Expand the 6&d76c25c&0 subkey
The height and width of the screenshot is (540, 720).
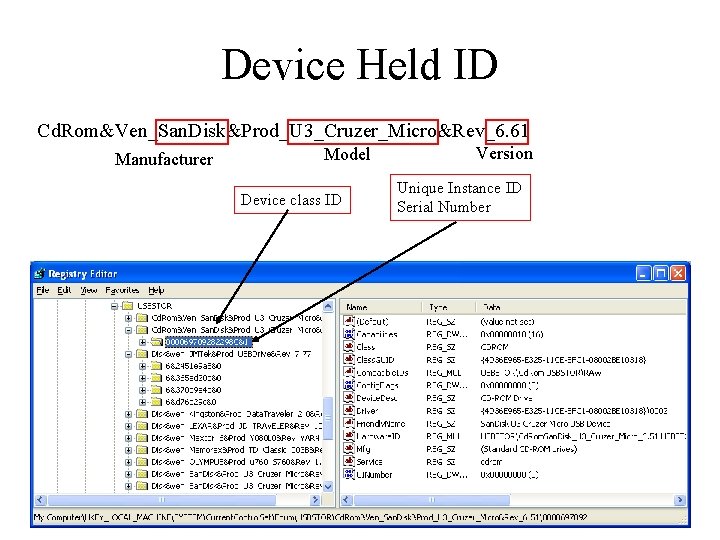[x=143, y=402]
